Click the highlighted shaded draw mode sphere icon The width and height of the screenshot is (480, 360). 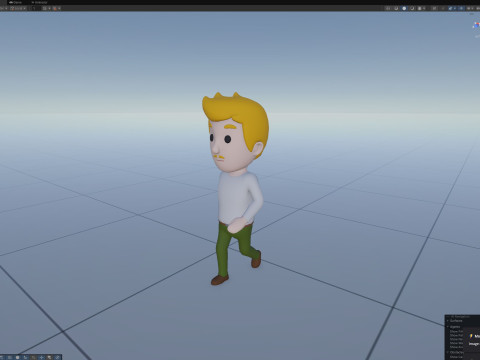(x=404, y=8)
